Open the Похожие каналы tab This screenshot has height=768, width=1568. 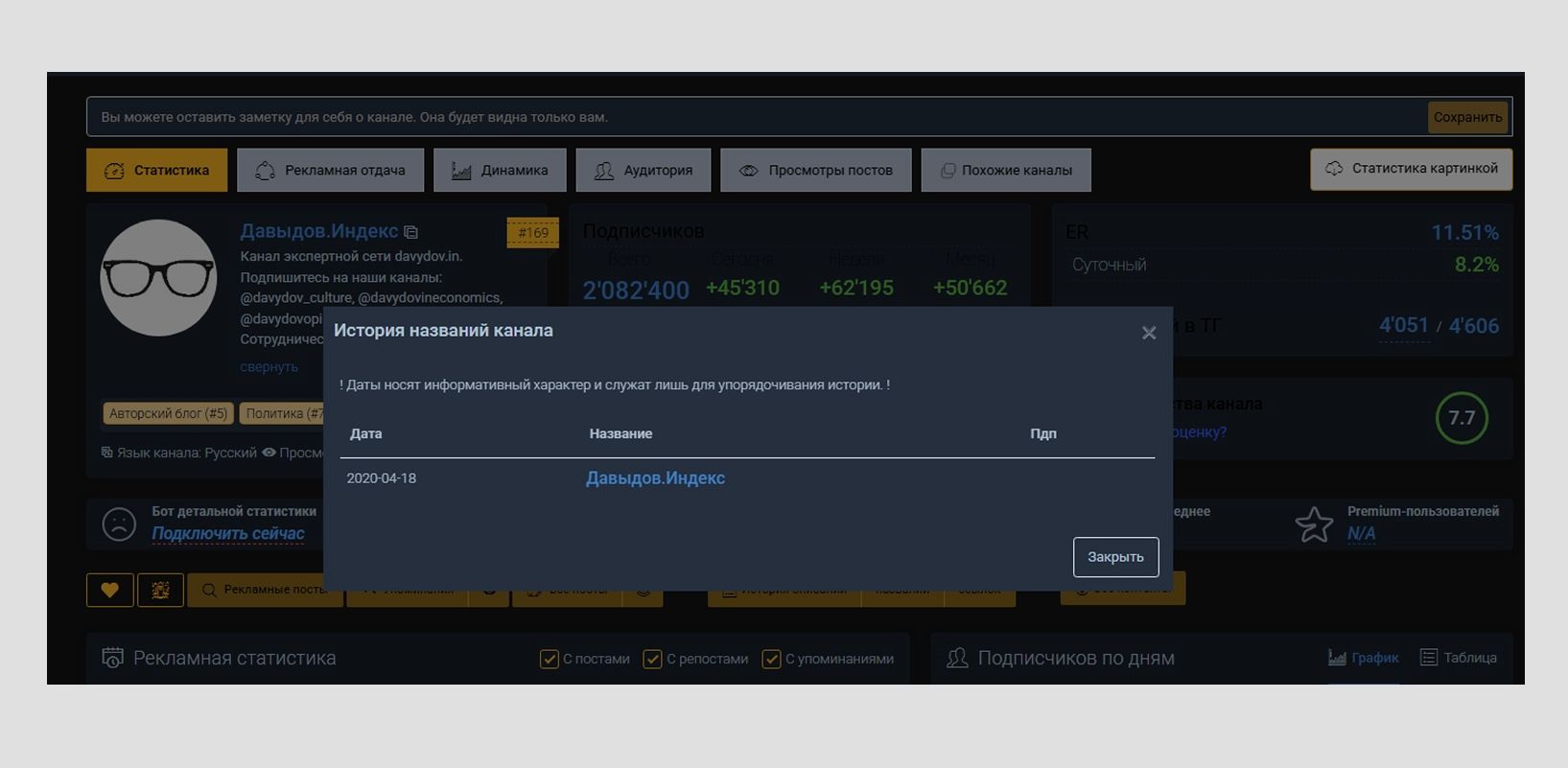[1006, 170]
